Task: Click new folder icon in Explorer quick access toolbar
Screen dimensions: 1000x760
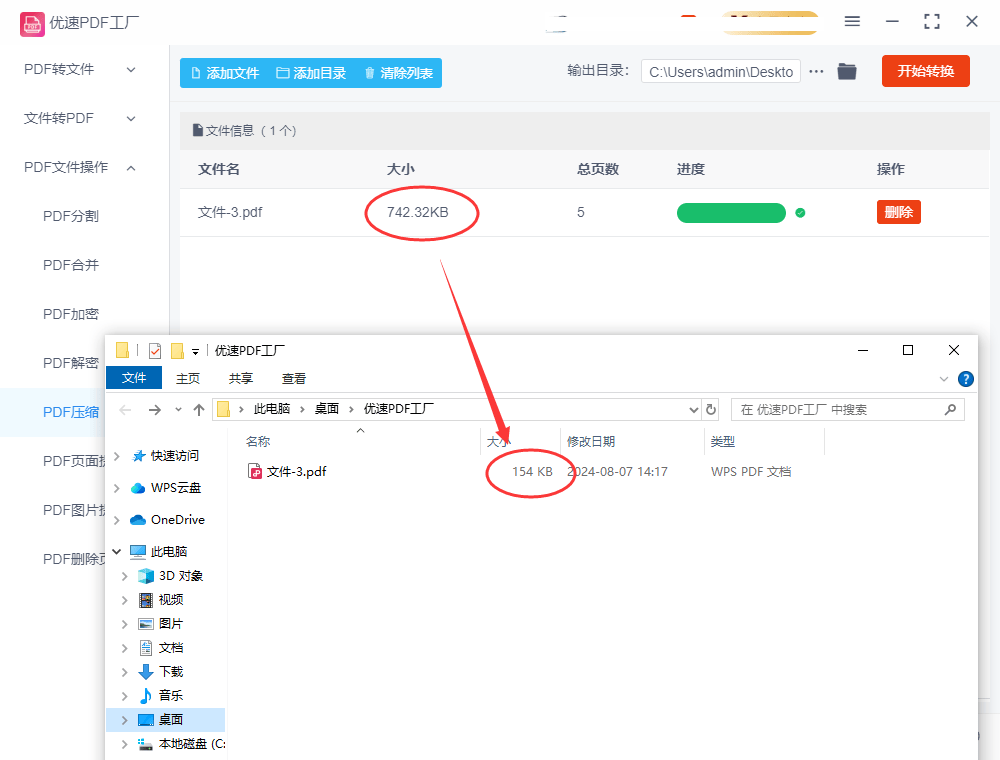Action: (177, 351)
